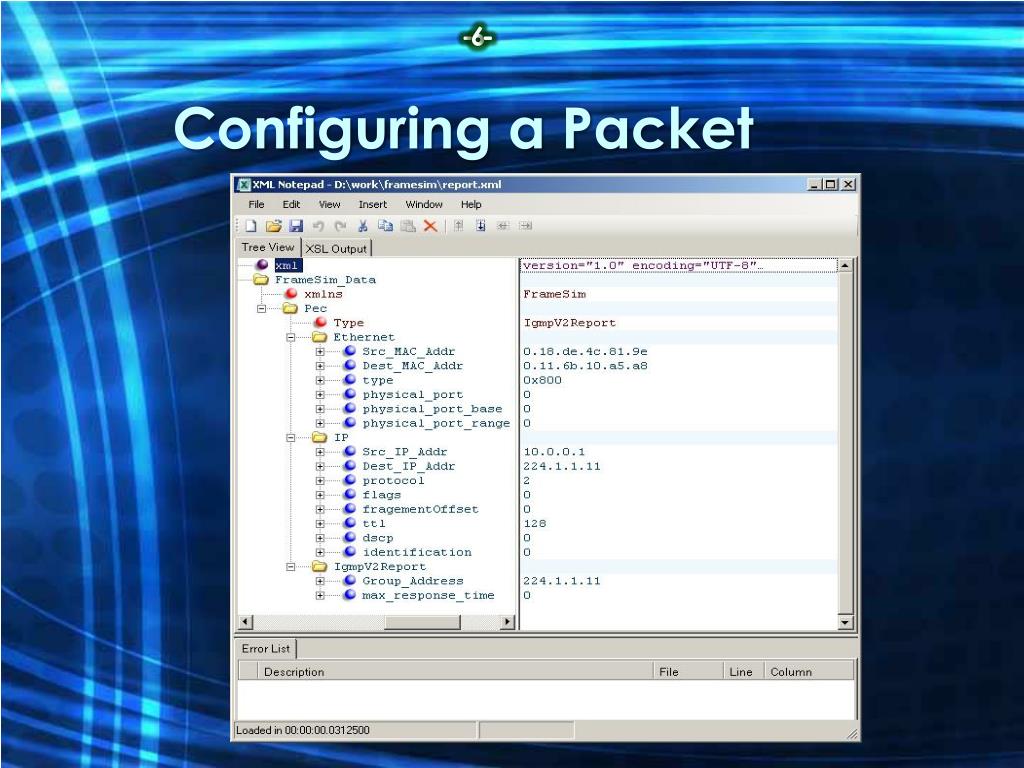Collapse the IP node
This screenshot has height=768, width=1024.
(291, 438)
